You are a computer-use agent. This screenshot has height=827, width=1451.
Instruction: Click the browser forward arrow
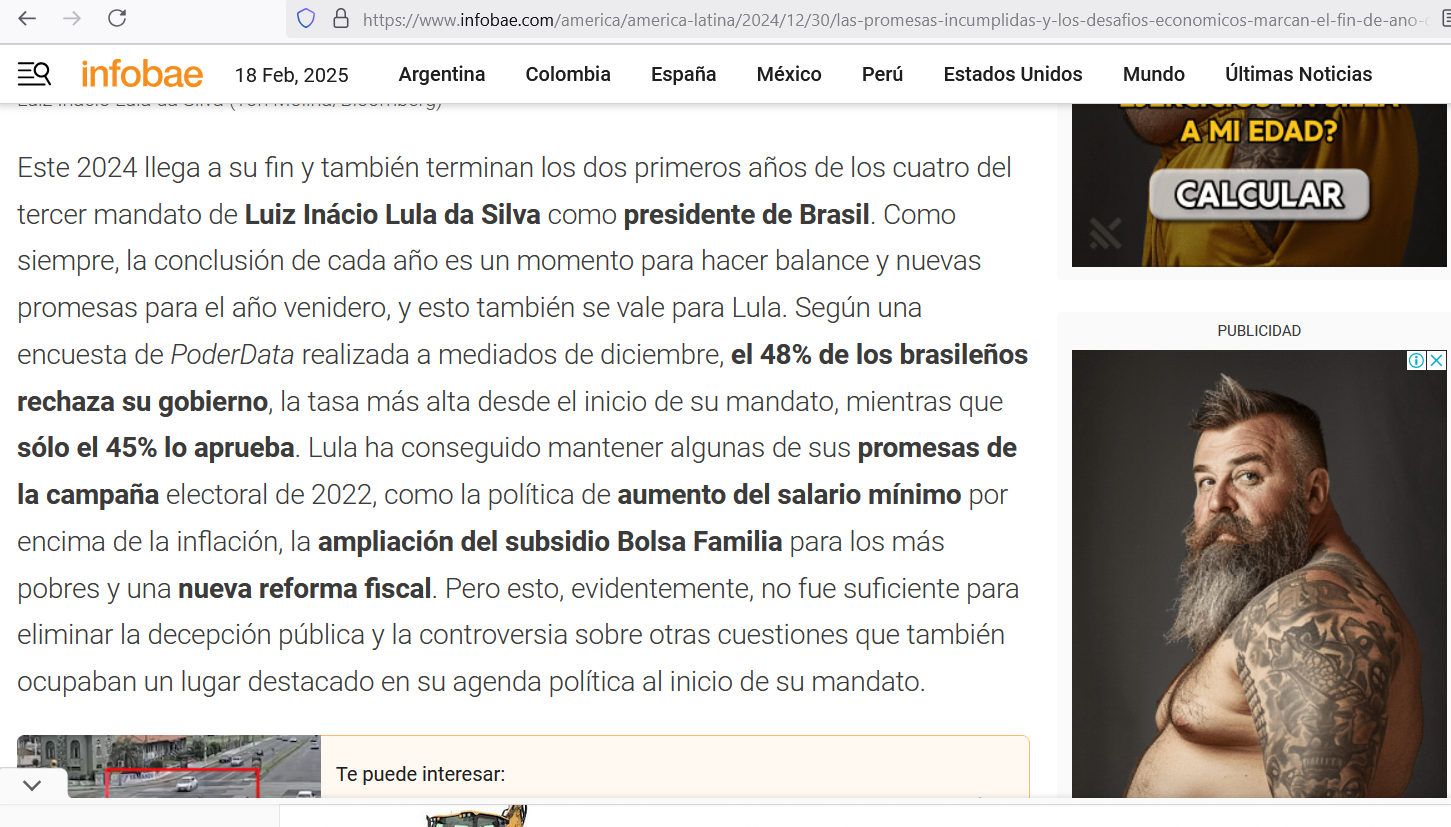pos(72,18)
